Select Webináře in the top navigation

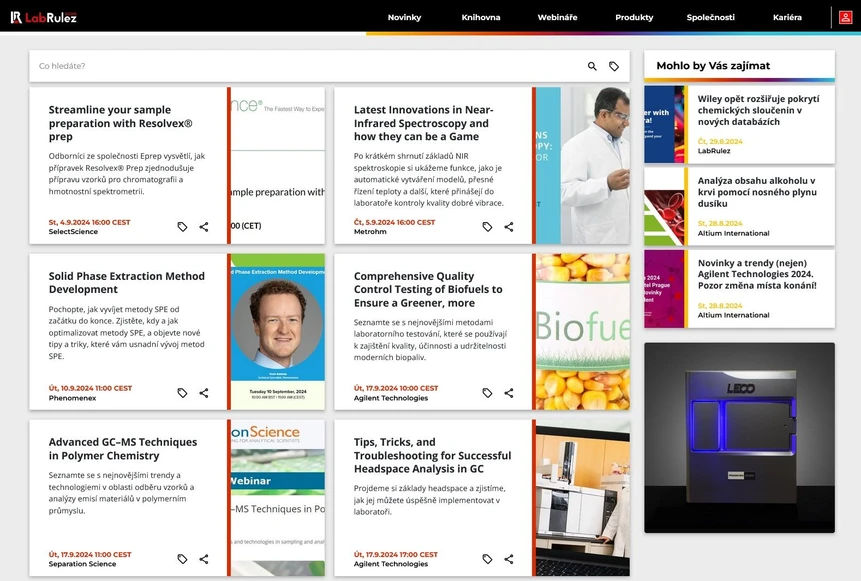557,17
